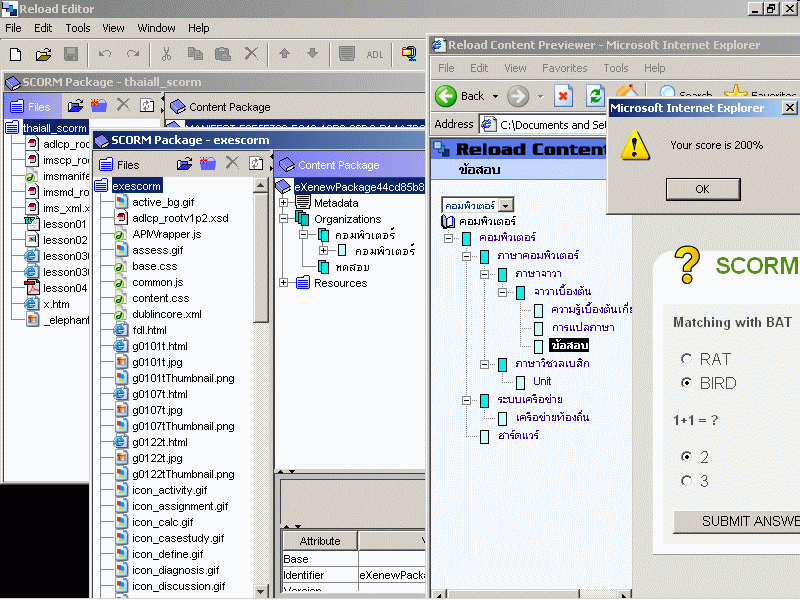Viewport: 800px width, 600px height.
Task: Click OK in the score dialog
Action: tap(701, 189)
